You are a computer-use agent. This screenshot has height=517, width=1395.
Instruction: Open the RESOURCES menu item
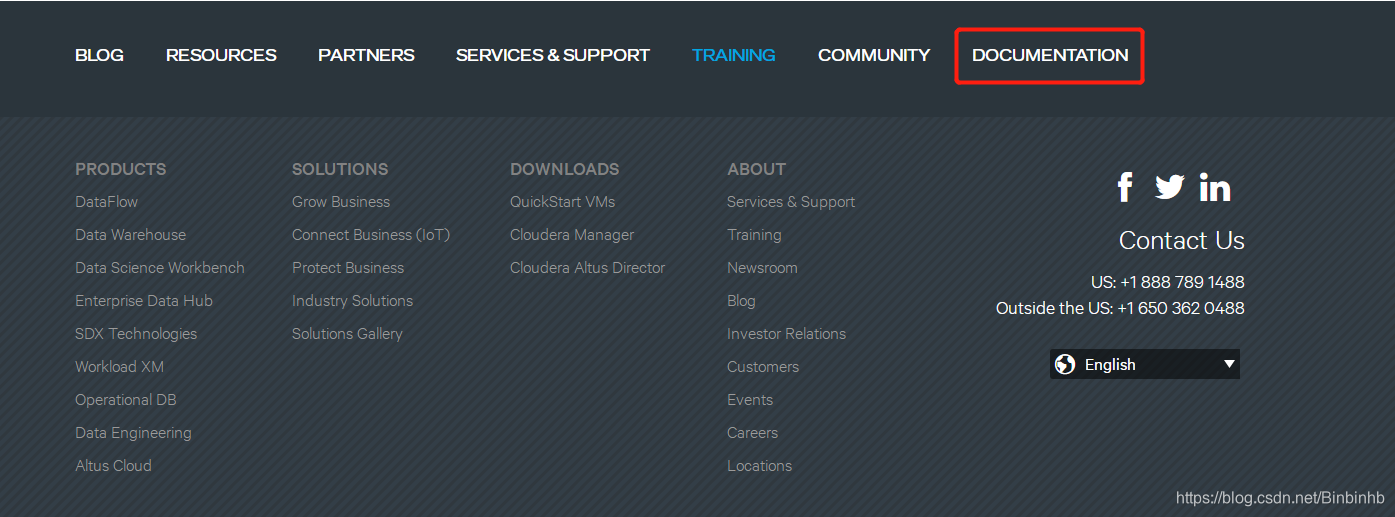click(x=221, y=55)
